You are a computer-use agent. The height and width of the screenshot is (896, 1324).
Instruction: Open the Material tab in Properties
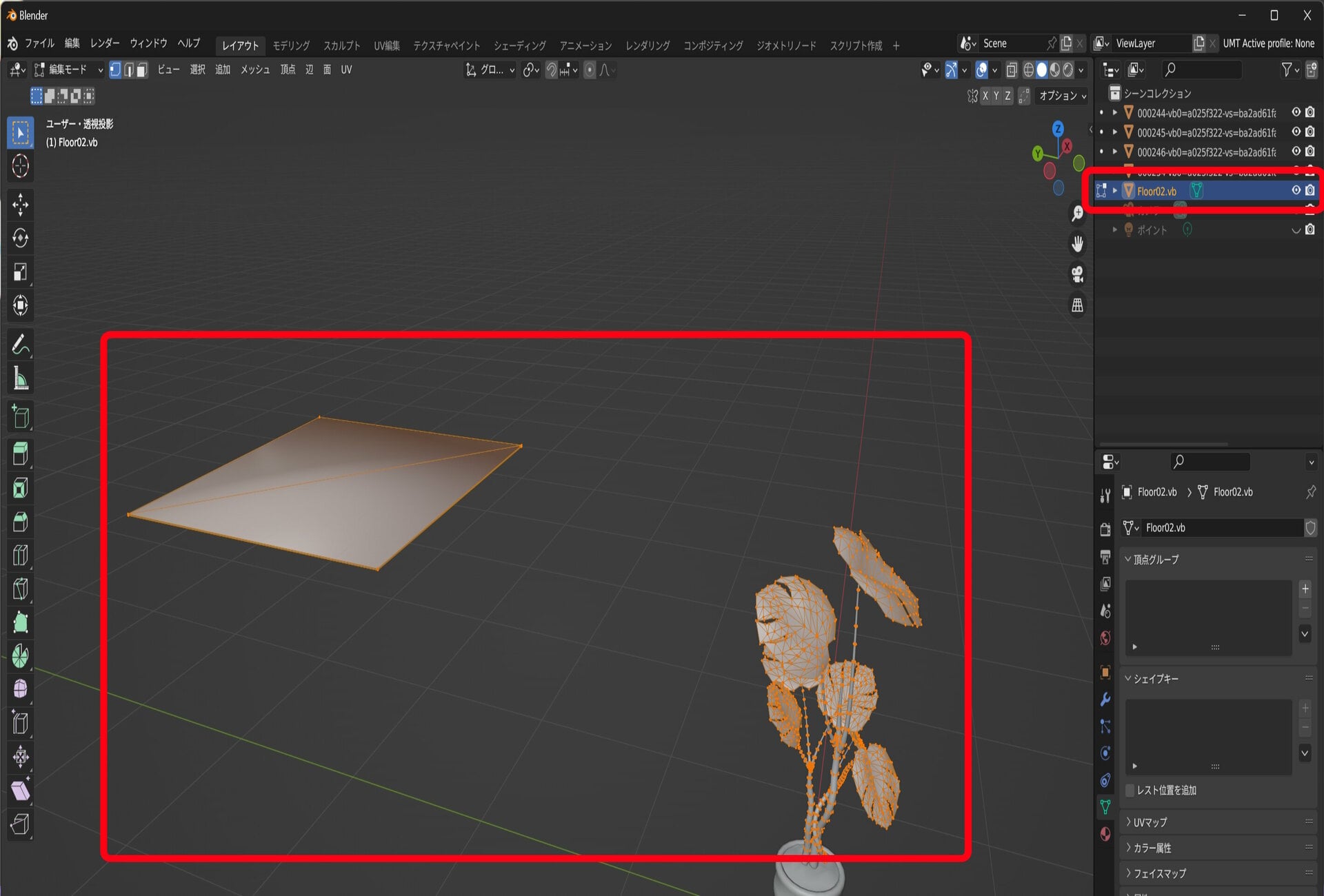tap(1105, 834)
